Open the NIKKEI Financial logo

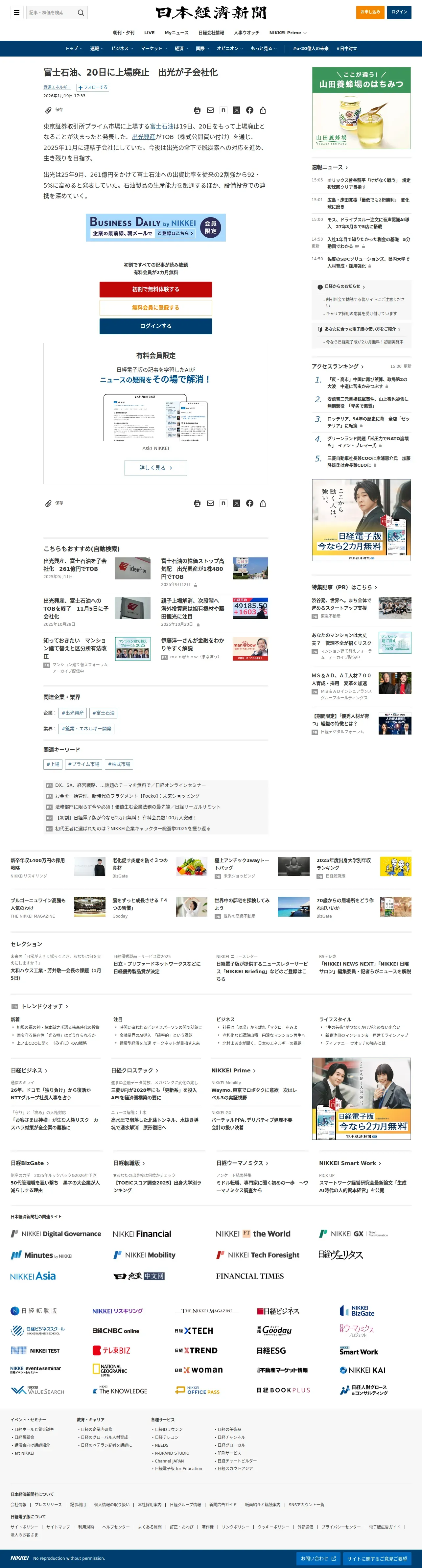click(142, 1234)
